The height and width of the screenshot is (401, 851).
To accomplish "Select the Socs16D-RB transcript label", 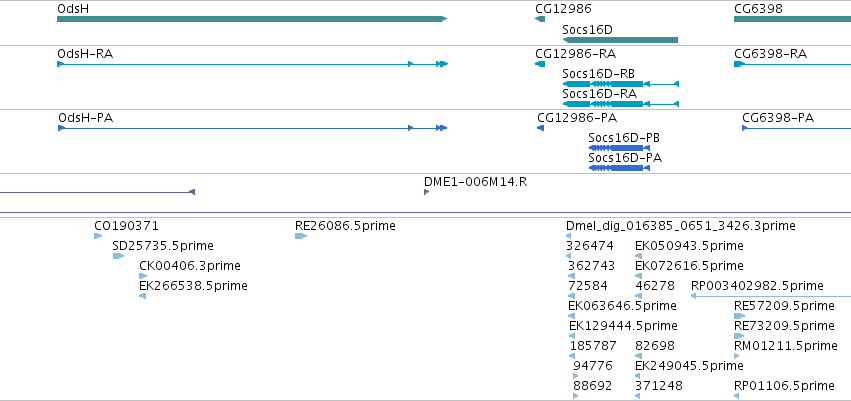I will pos(599,73).
